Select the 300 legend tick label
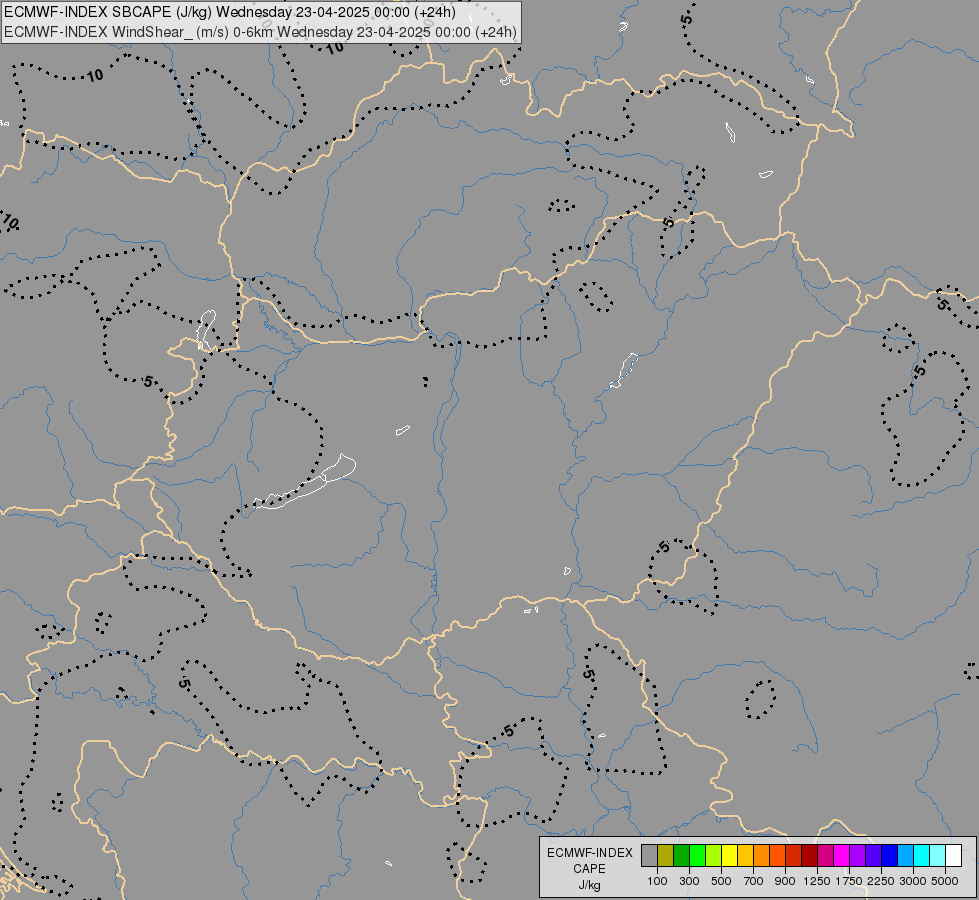The image size is (979, 900). 689,881
